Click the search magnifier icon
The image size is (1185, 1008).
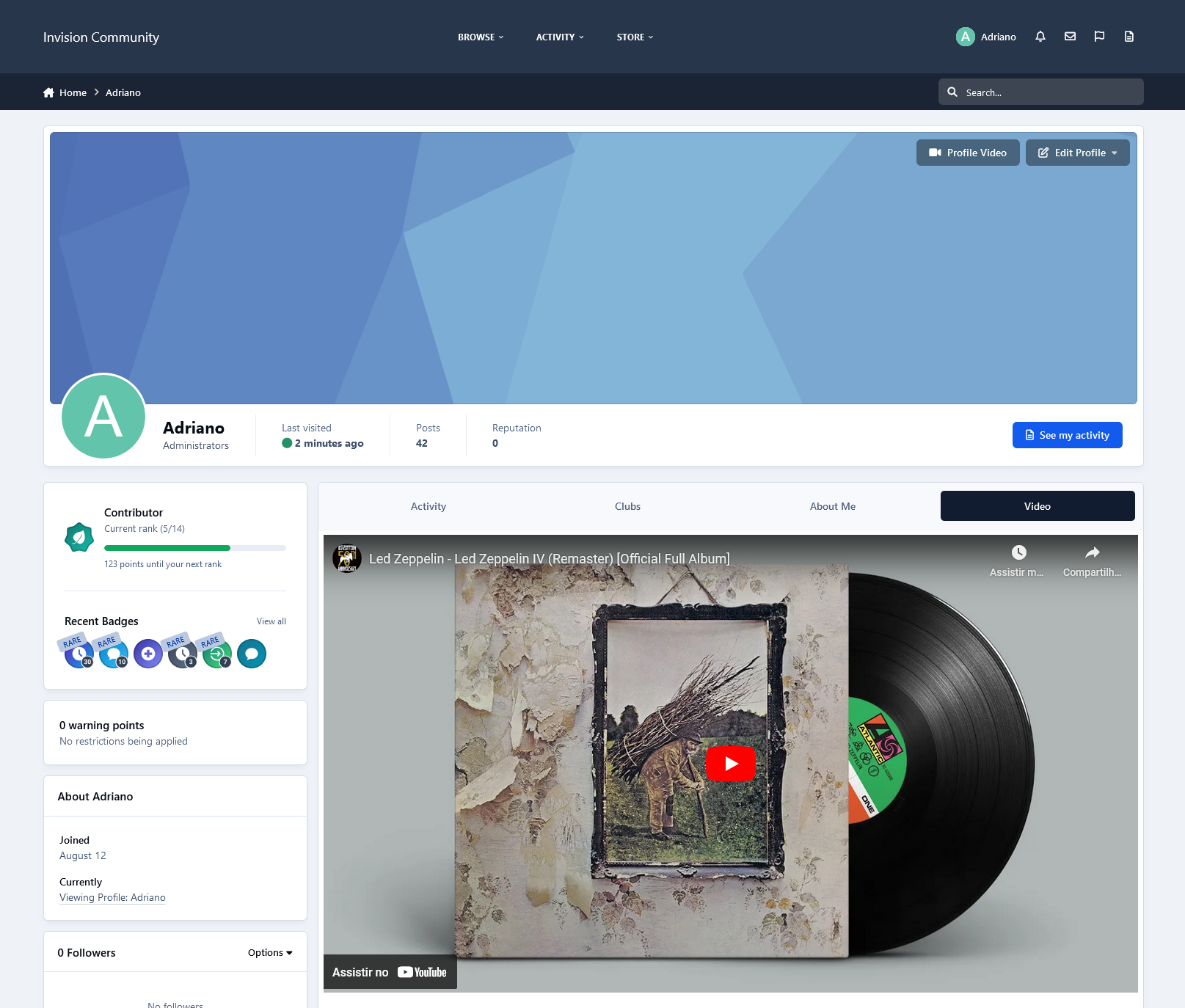click(x=952, y=92)
